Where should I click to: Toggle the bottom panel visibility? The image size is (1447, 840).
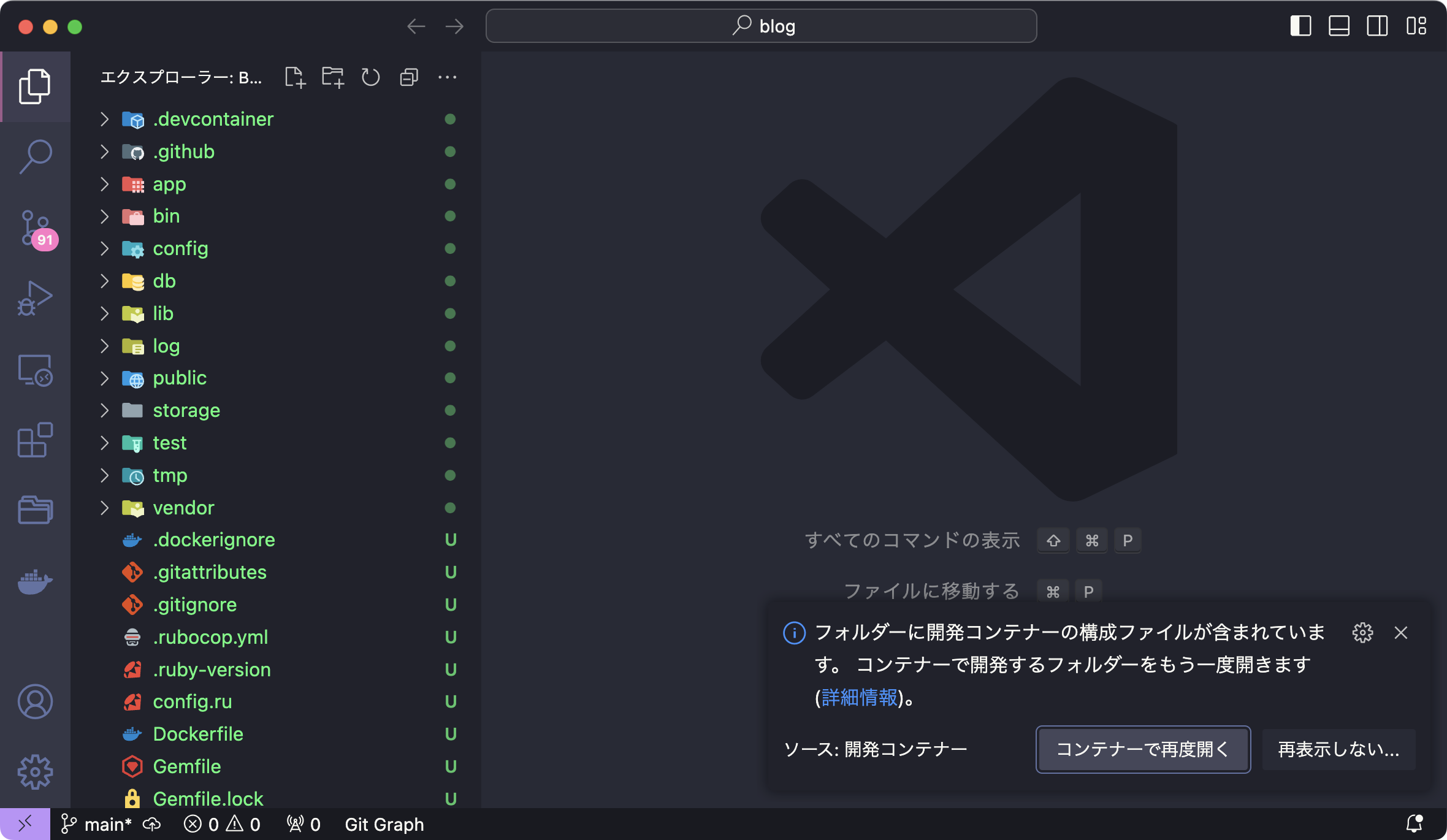pyautogui.click(x=1339, y=26)
